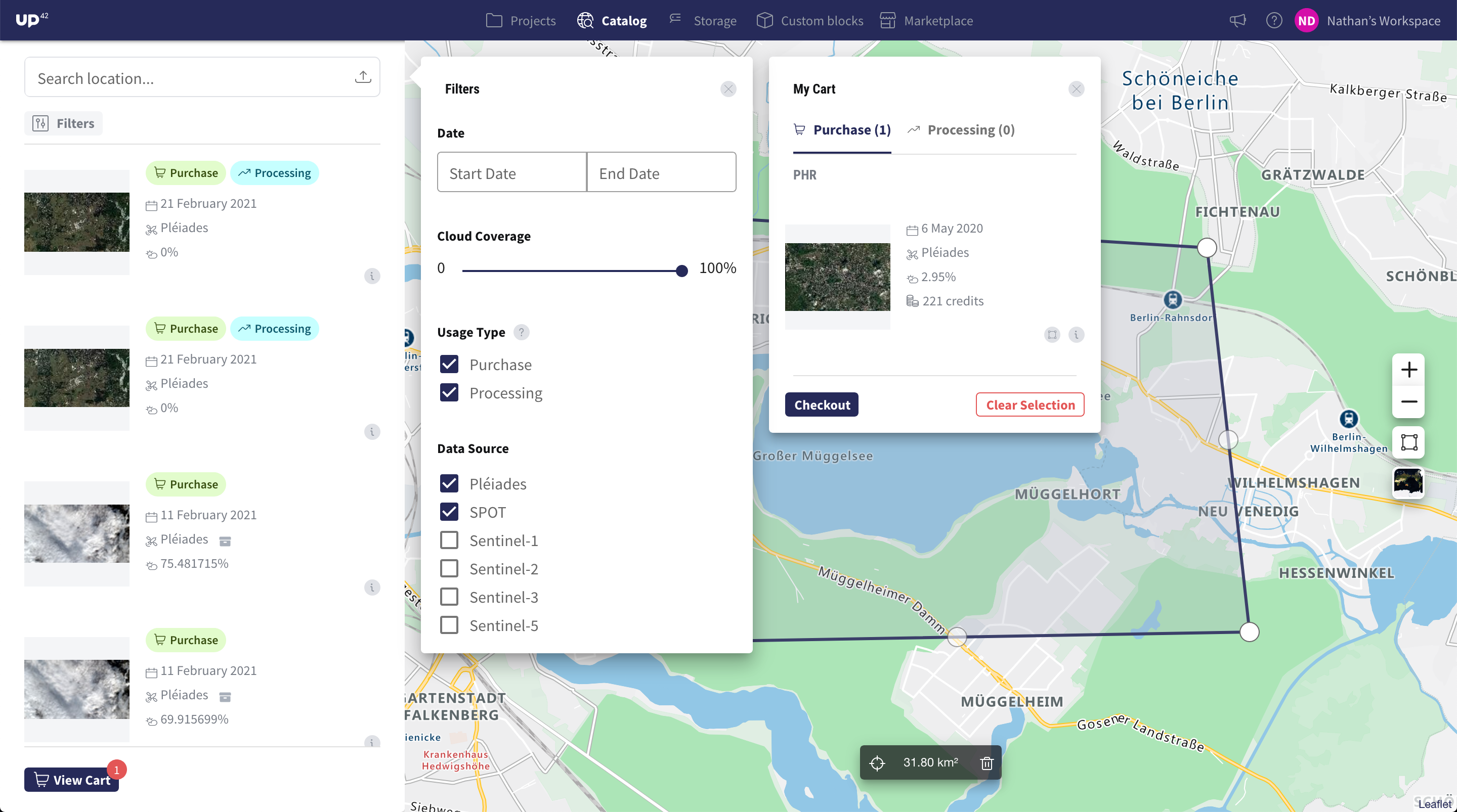Click the delete AOI trash icon
The image size is (1457, 812).
(987, 763)
